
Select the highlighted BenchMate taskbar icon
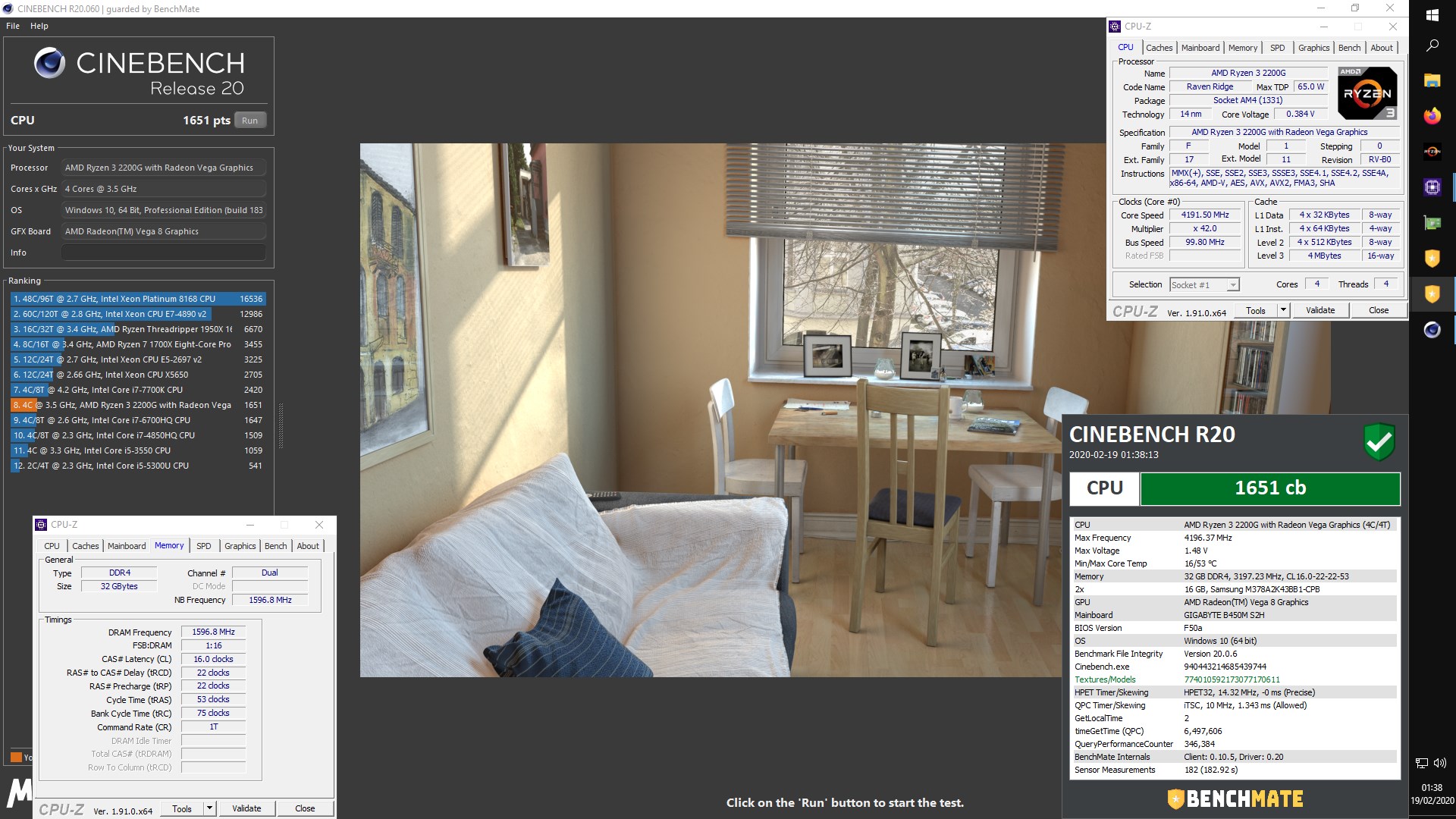click(x=1432, y=294)
